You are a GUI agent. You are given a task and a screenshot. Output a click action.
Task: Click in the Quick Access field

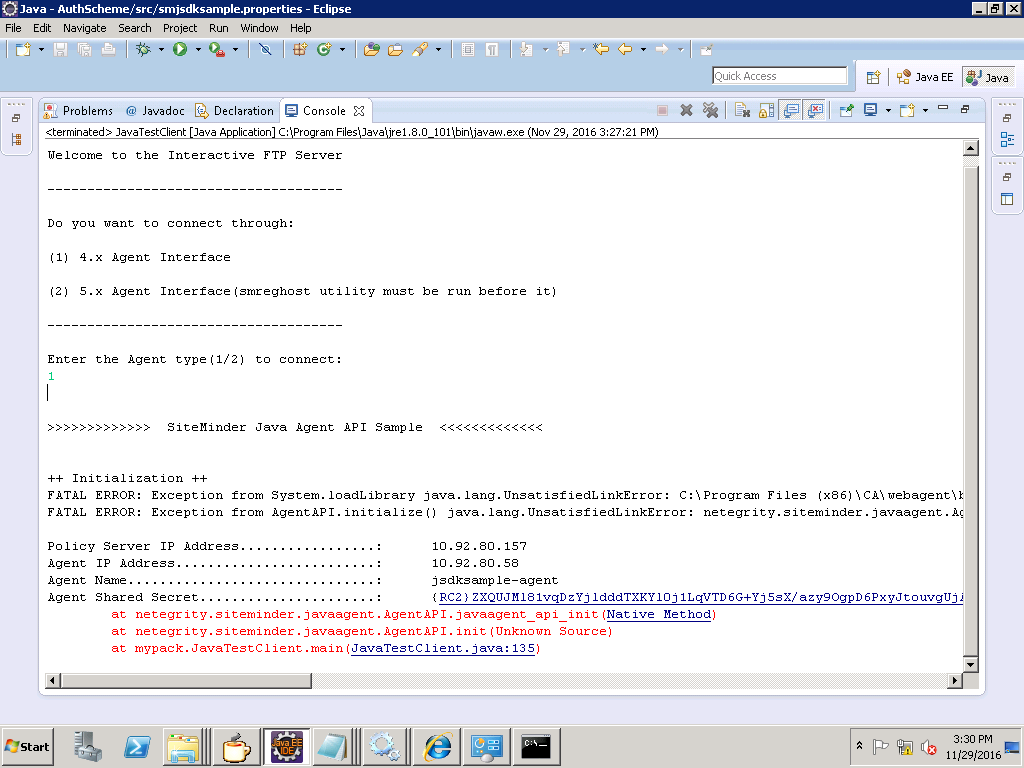[780, 76]
